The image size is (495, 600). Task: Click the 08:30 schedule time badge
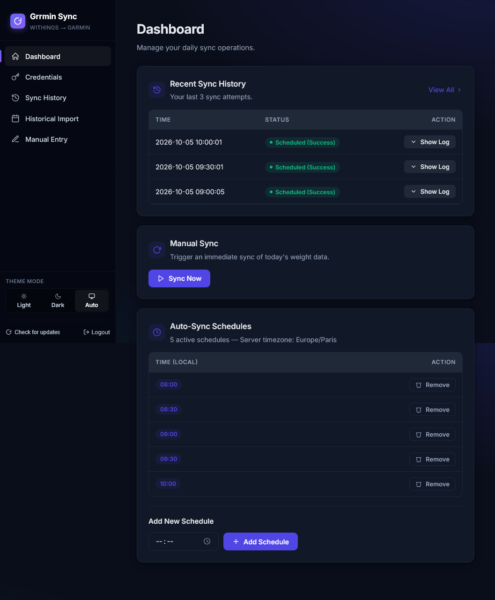point(169,409)
